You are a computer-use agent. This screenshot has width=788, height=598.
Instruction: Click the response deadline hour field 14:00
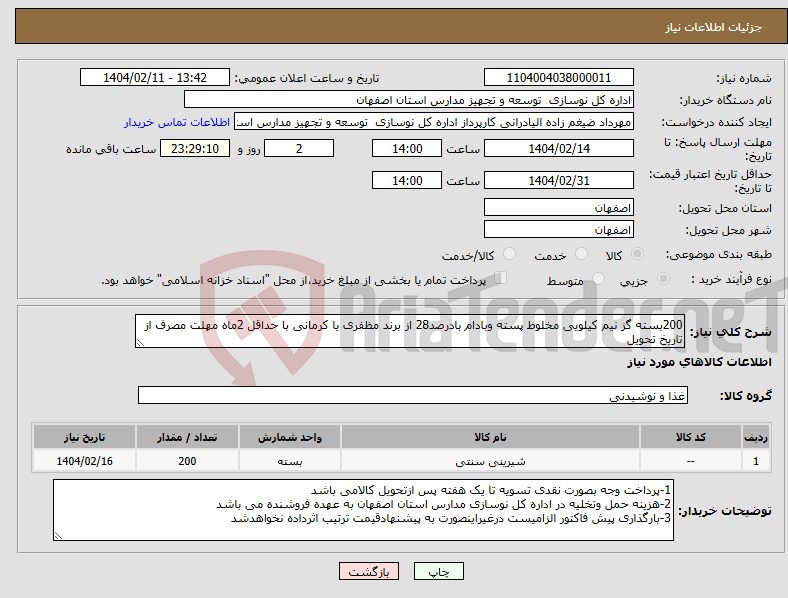click(x=407, y=149)
